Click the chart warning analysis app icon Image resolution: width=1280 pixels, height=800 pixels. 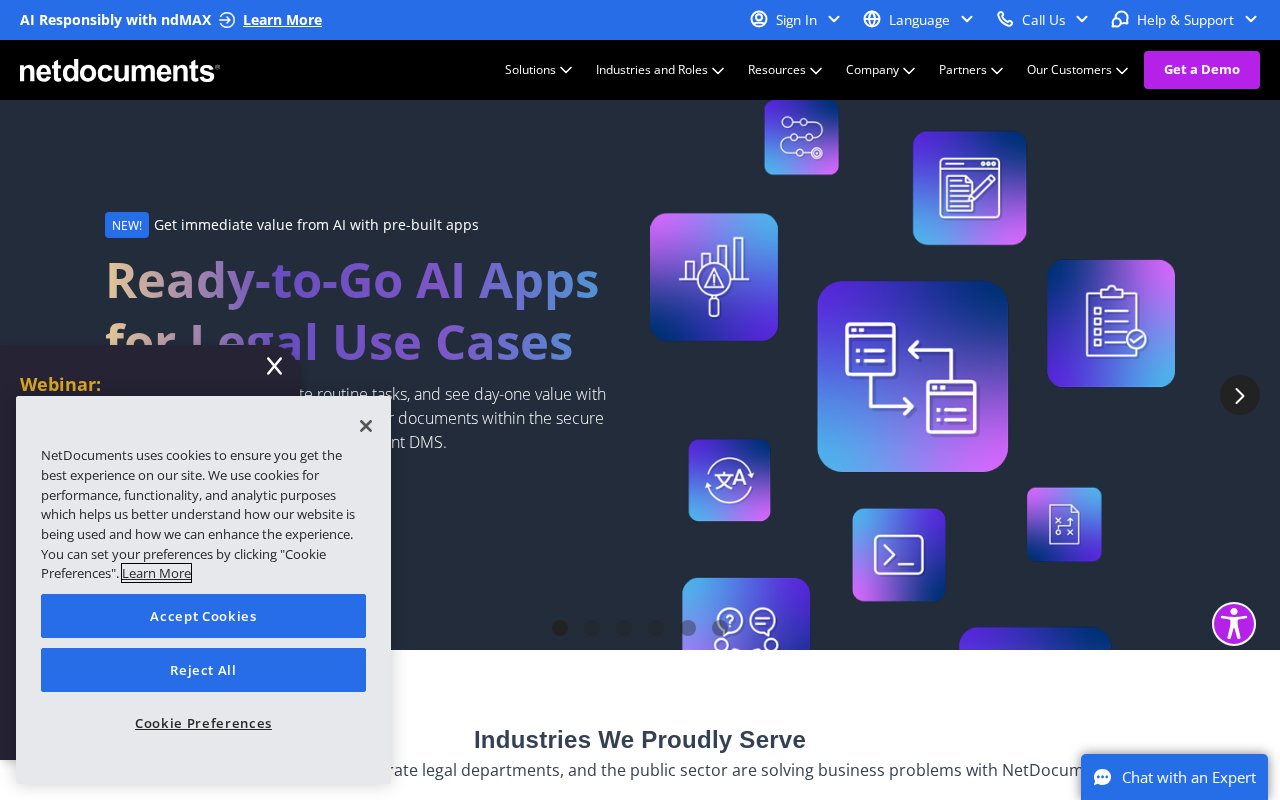714,277
